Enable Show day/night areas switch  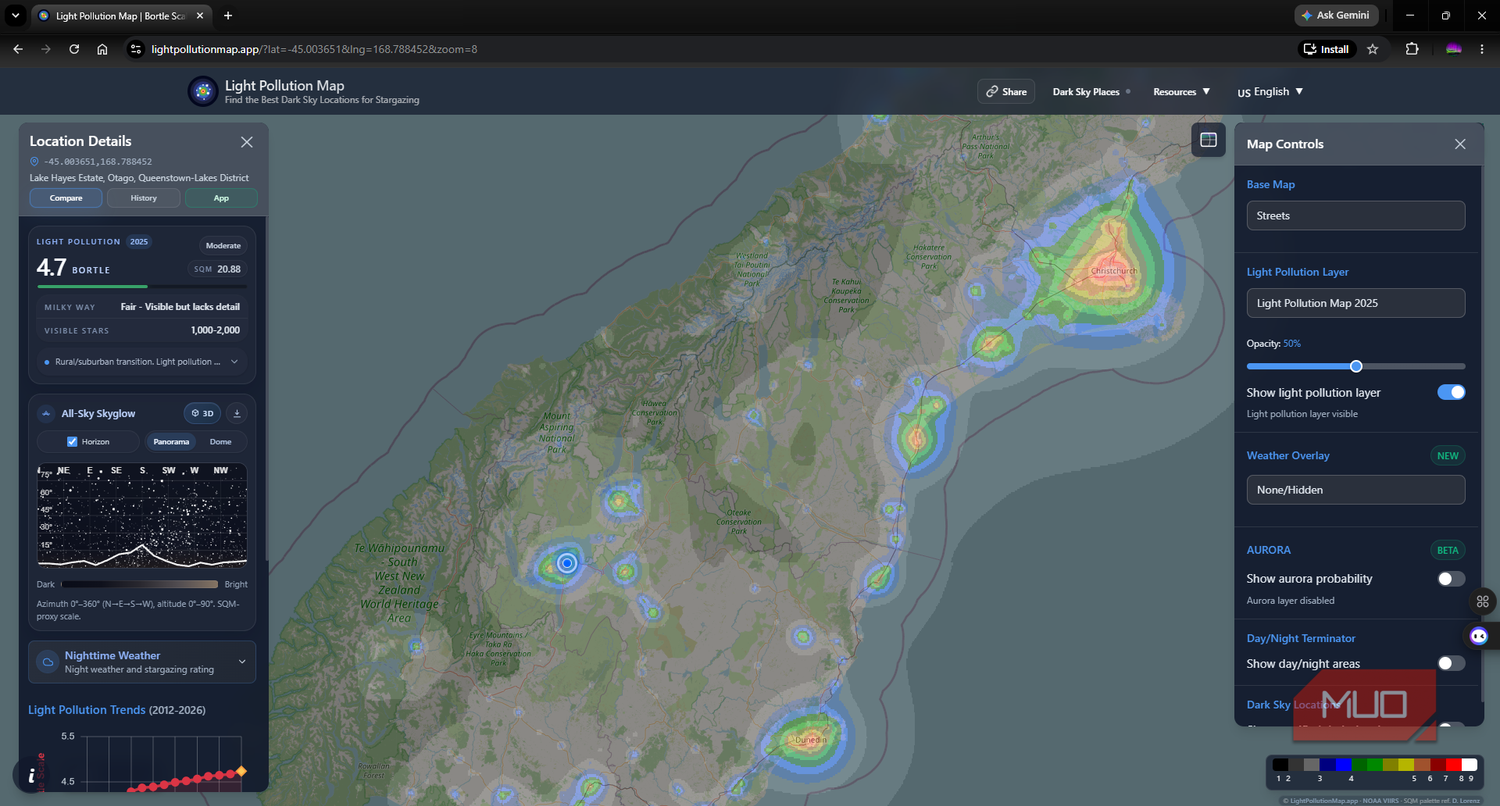coord(1451,663)
